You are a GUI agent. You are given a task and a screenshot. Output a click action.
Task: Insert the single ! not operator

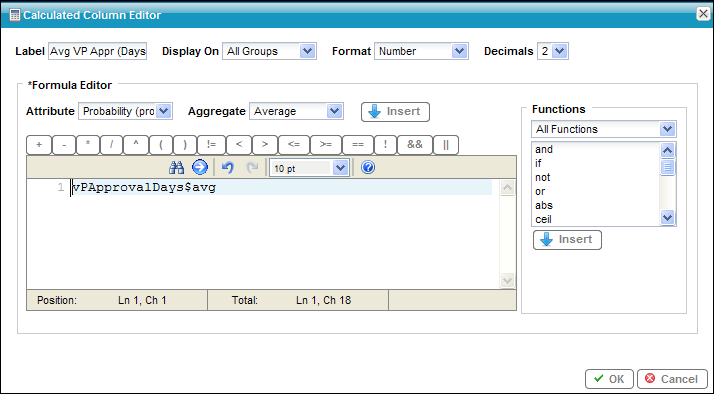pos(385,145)
